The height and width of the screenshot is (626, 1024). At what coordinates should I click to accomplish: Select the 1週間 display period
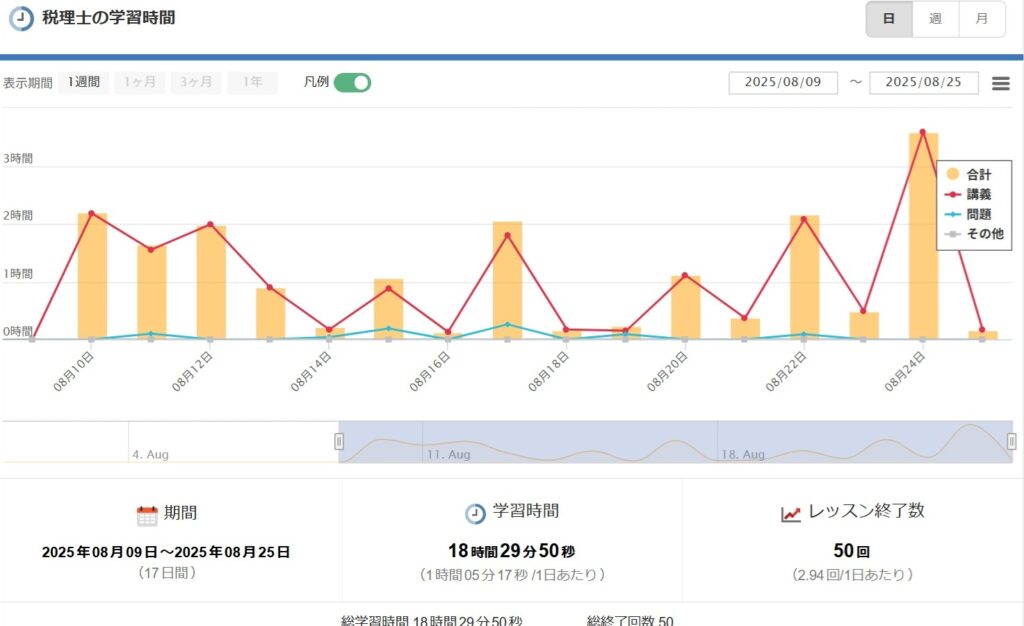tap(84, 82)
